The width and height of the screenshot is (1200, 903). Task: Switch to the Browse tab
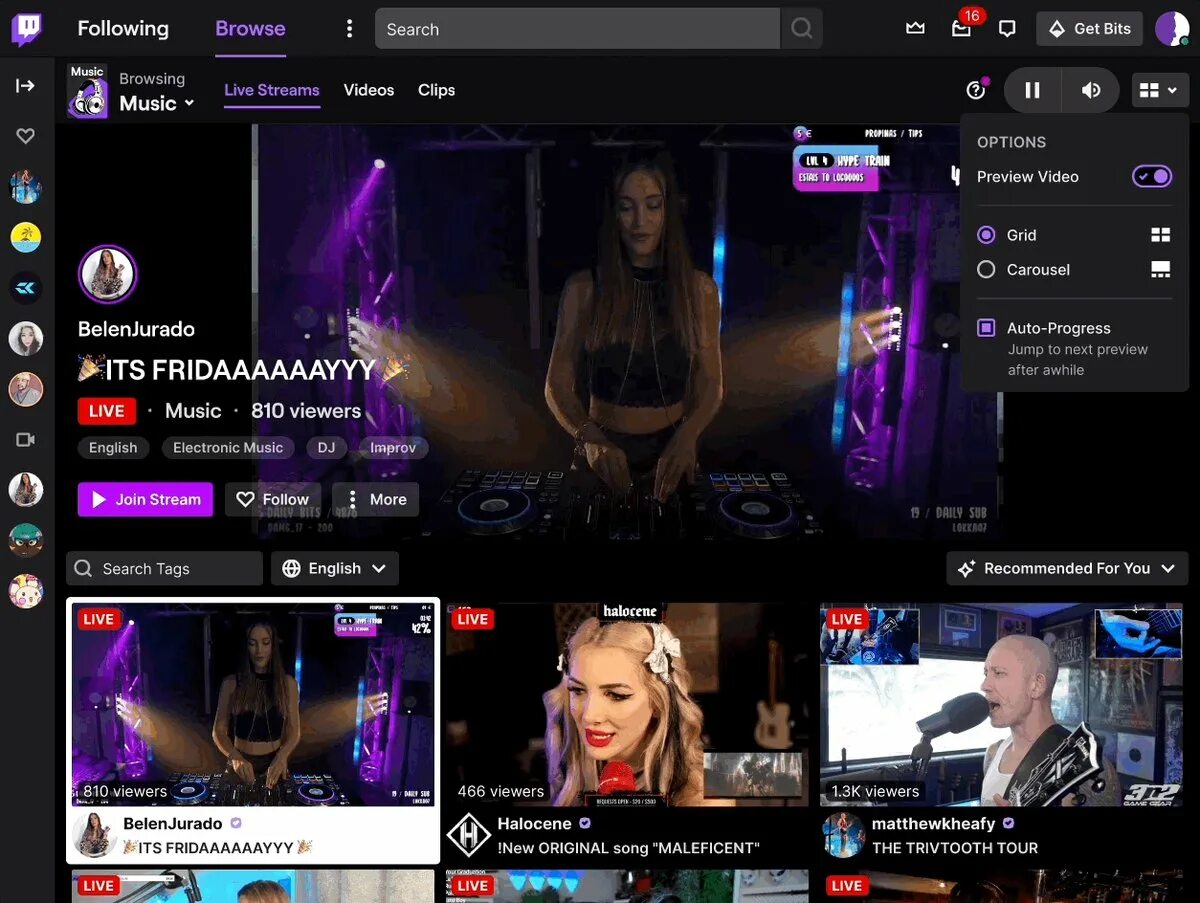(x=250, y=29)
